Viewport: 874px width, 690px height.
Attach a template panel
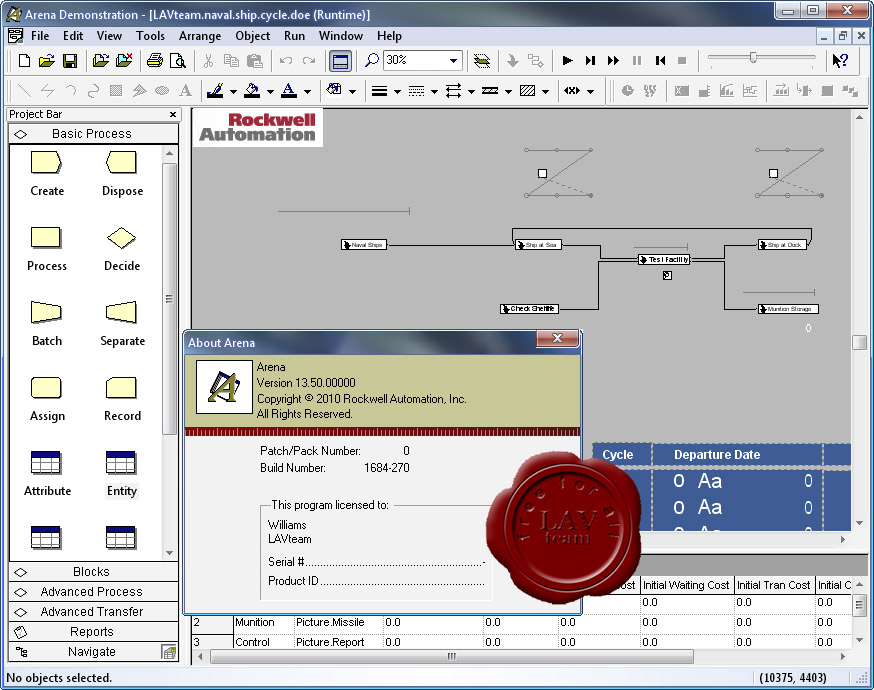pyautogui.click(x=101, y=60)
